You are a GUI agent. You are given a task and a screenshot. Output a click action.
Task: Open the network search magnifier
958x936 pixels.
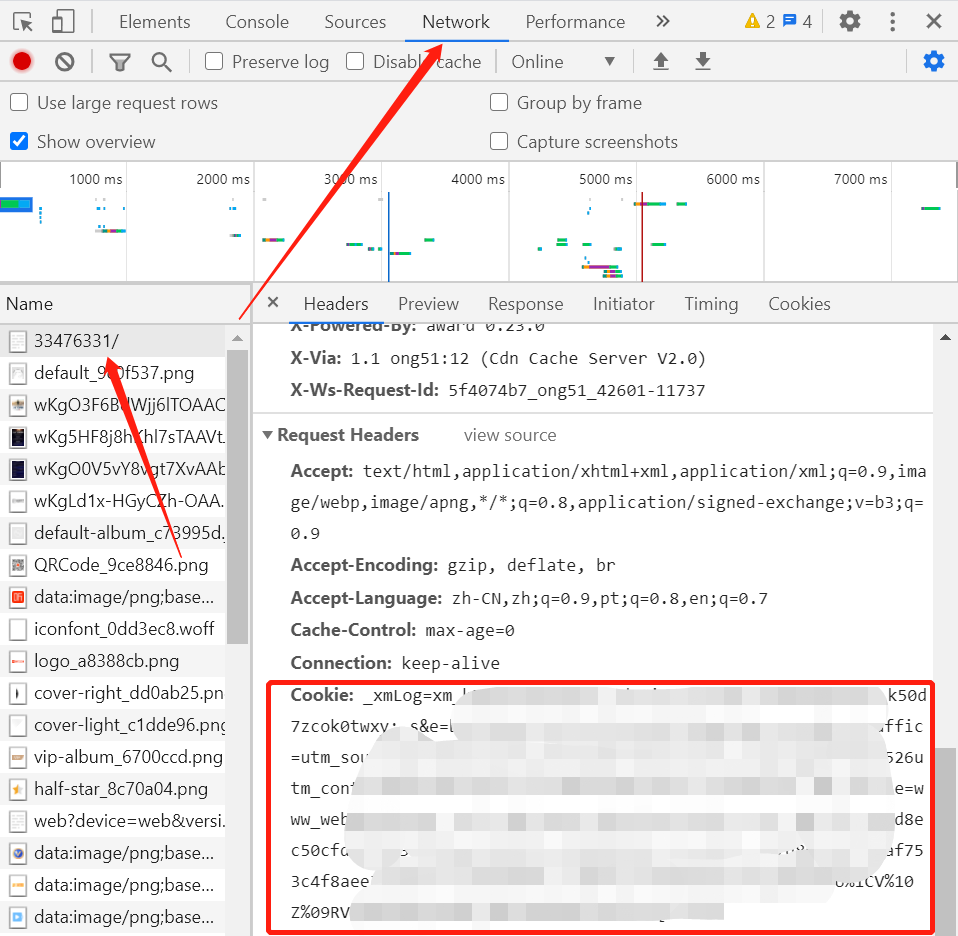(161, 62)
